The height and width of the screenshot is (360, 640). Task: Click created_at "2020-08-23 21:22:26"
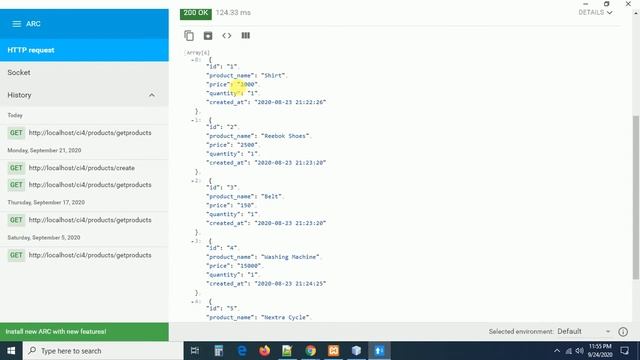click(290, 102)
